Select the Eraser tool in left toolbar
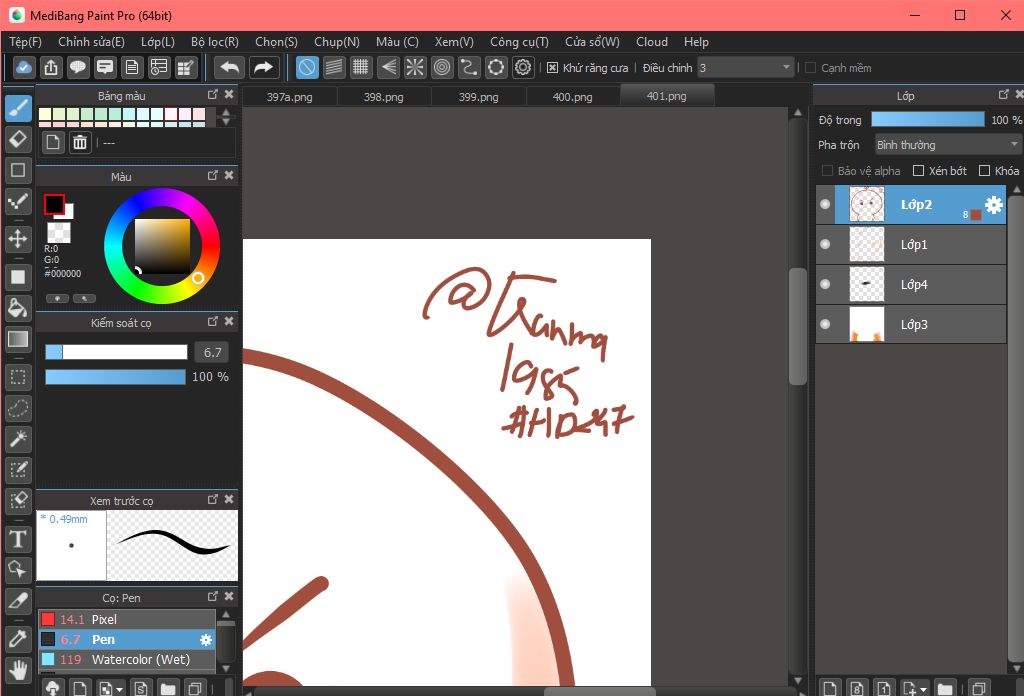Screen dimensions: 1024x696 pyautogui.click(x=18, y=138)
